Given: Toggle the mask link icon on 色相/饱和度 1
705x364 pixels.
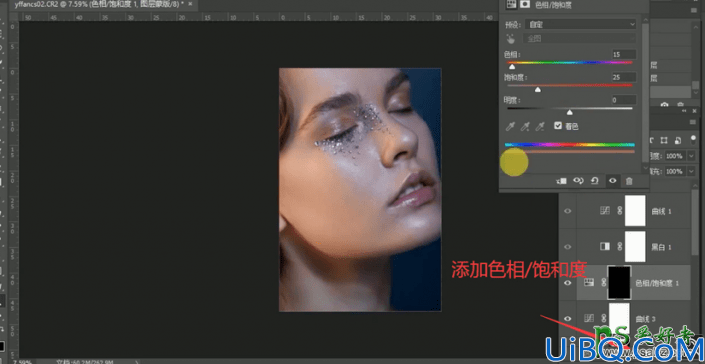Looking at the screenshot, I should tap(603, 283).
